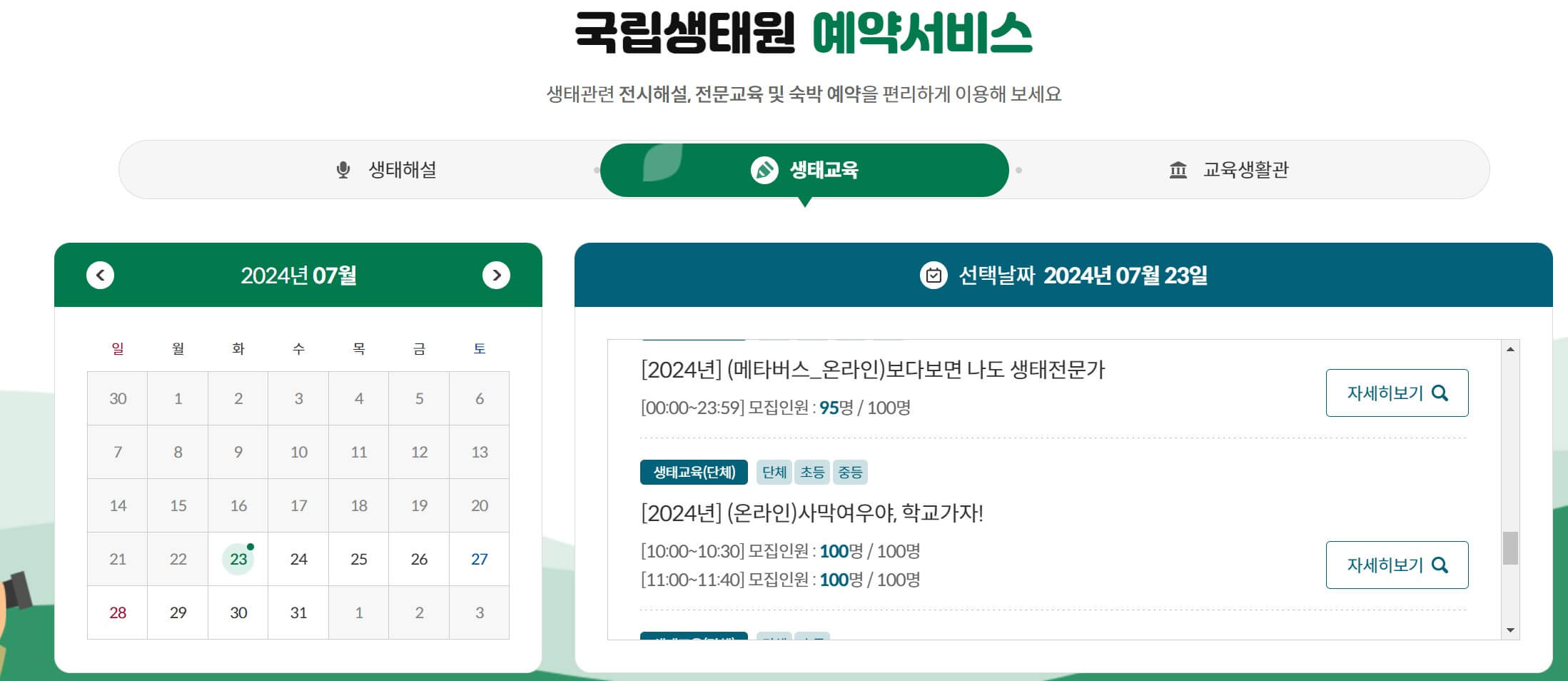The width and height of the screenshot is (1568, 681).
Task: Click 자세히보기 for 보다보면 나도 생태전문가
Action: (x=1397, y=393)
